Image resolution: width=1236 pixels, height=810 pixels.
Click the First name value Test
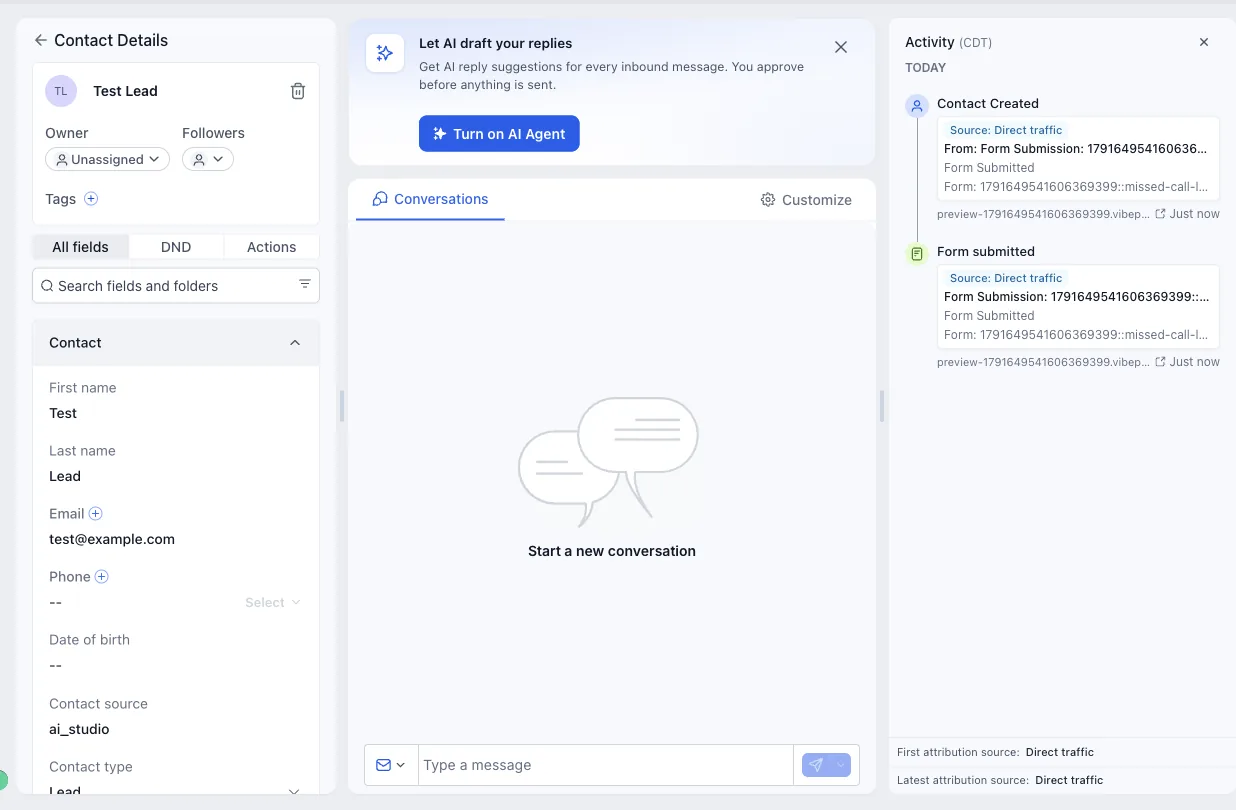(63, 413)
